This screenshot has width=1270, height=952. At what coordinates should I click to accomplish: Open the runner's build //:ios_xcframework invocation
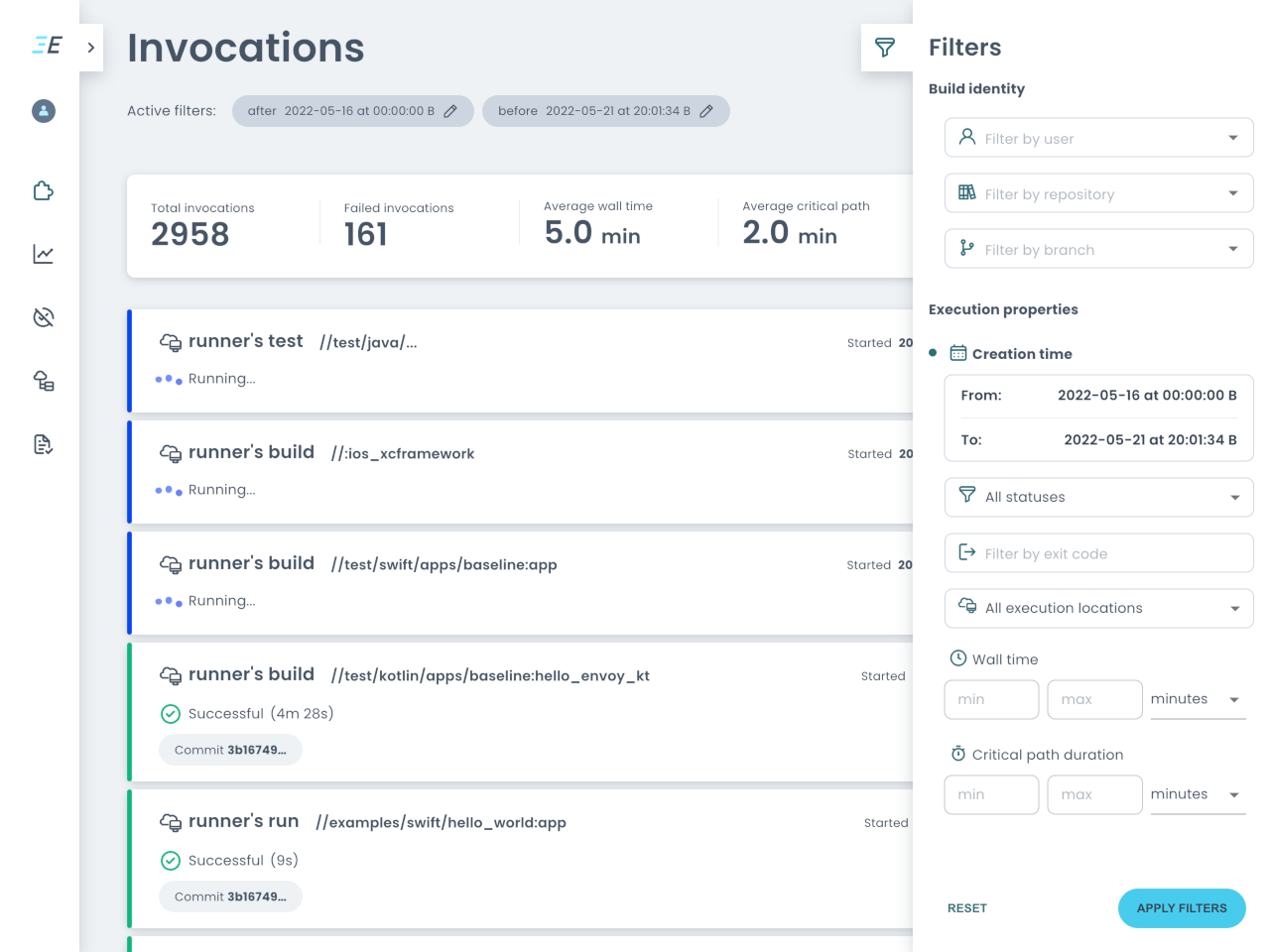point(520,472)
